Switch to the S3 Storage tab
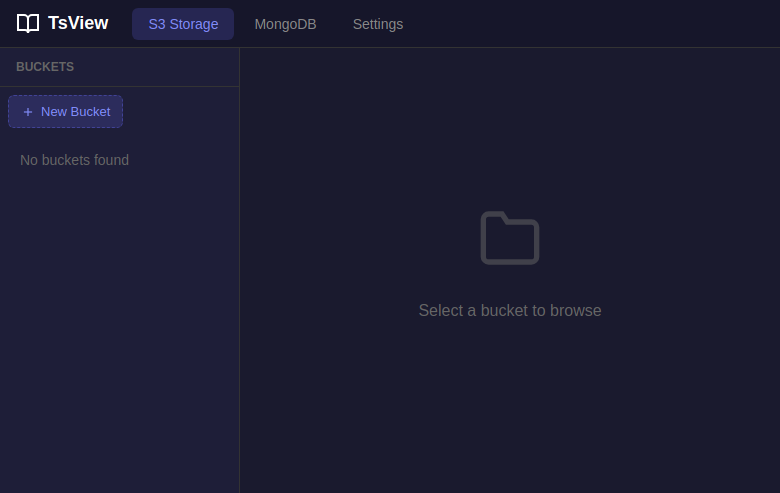This screenshot has height=493, width=780. 183,24
